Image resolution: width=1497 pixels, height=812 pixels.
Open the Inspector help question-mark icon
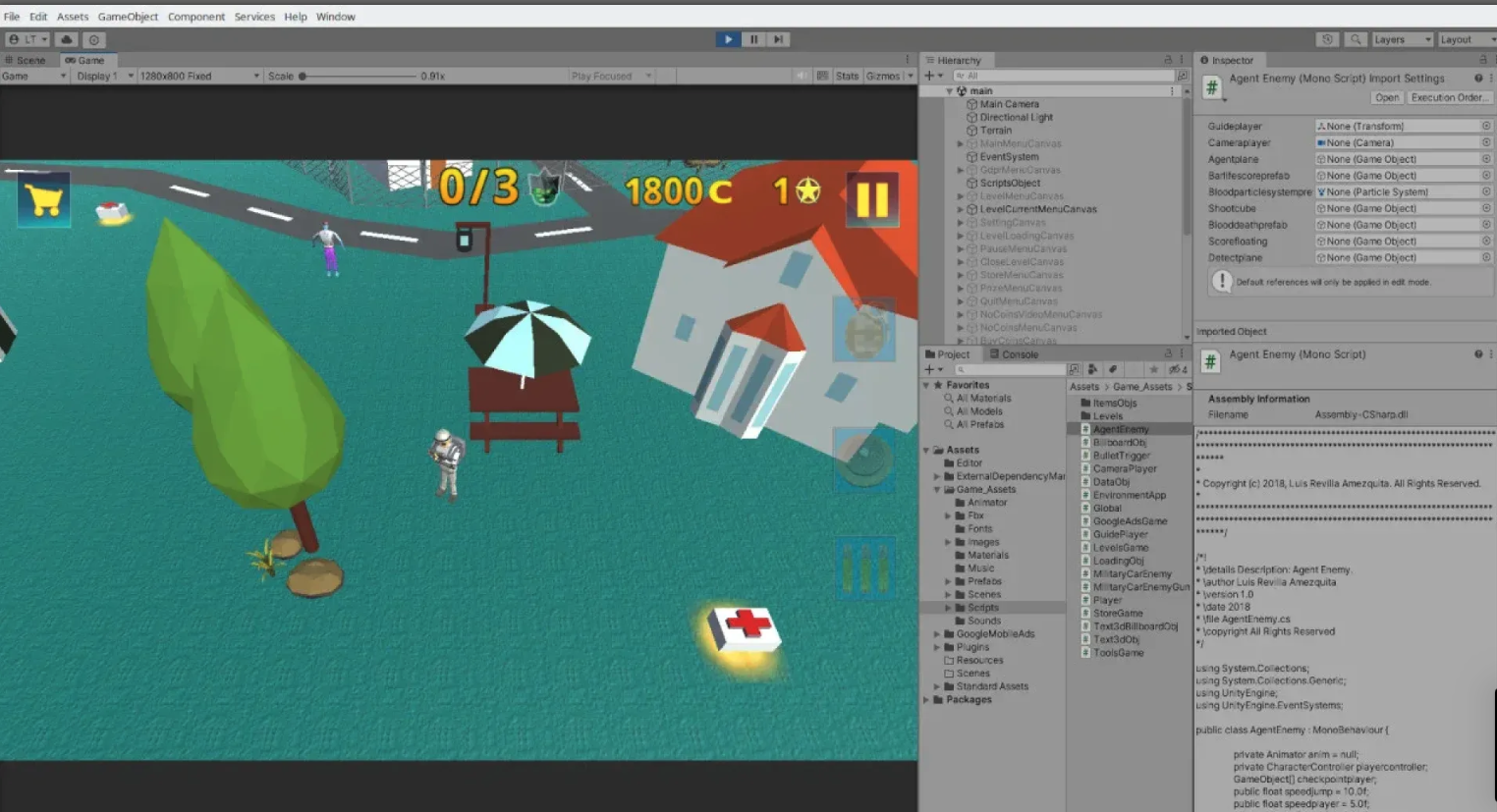(1477, 79)
